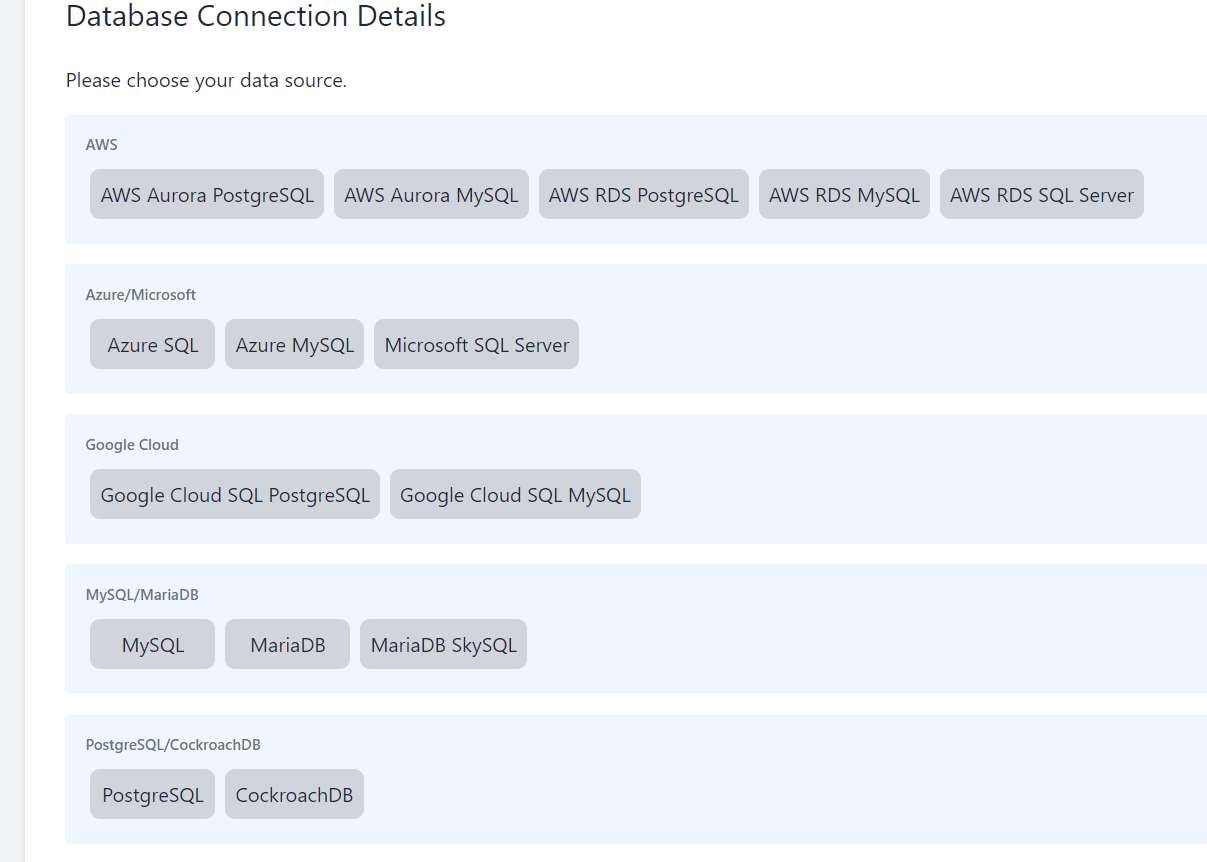Select MariaDB SkySQL button
Image resolution: width=1207 pixels, height=862 pixels.
(443, 644)
